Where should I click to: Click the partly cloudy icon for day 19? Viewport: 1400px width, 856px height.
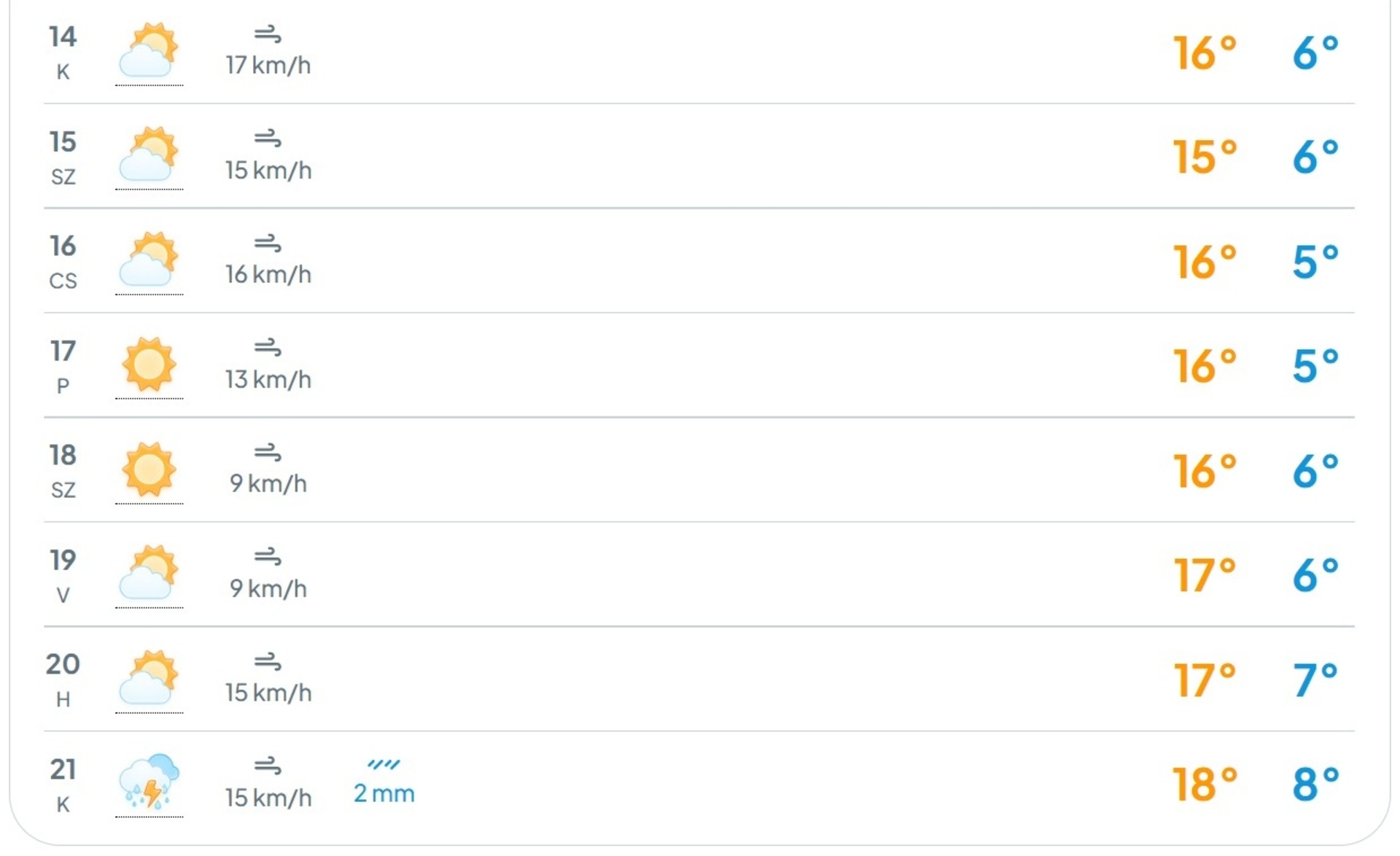(149, 574)
